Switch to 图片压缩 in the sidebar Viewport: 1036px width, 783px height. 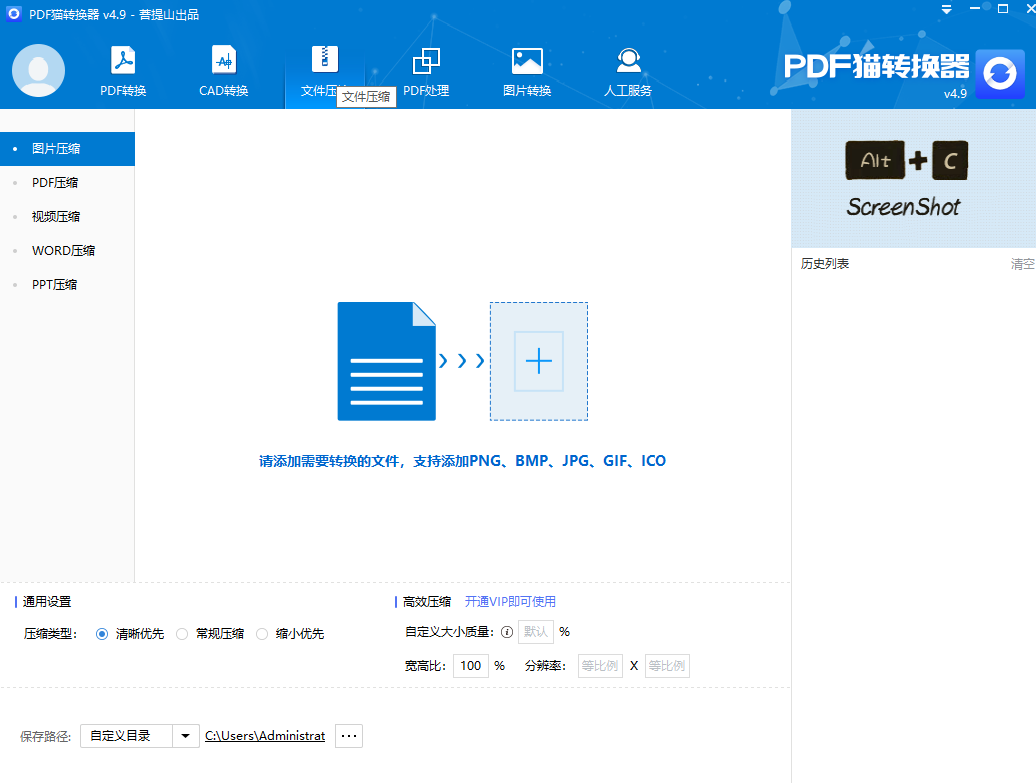coord(67,149)
